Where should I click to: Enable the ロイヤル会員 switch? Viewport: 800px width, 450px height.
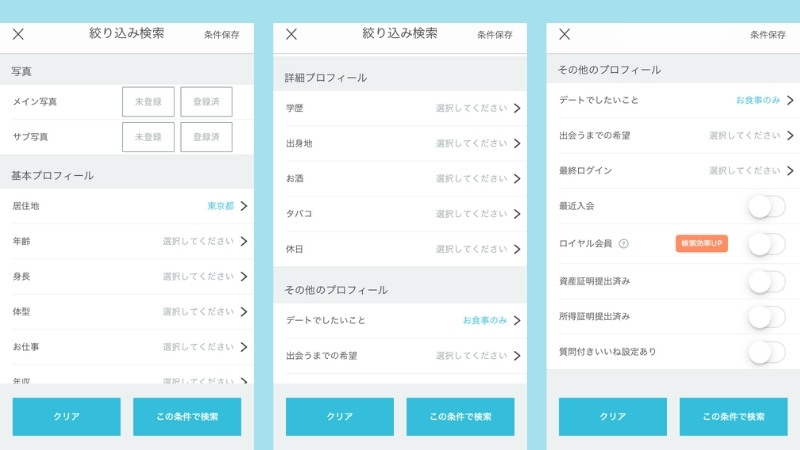point(765,243)
